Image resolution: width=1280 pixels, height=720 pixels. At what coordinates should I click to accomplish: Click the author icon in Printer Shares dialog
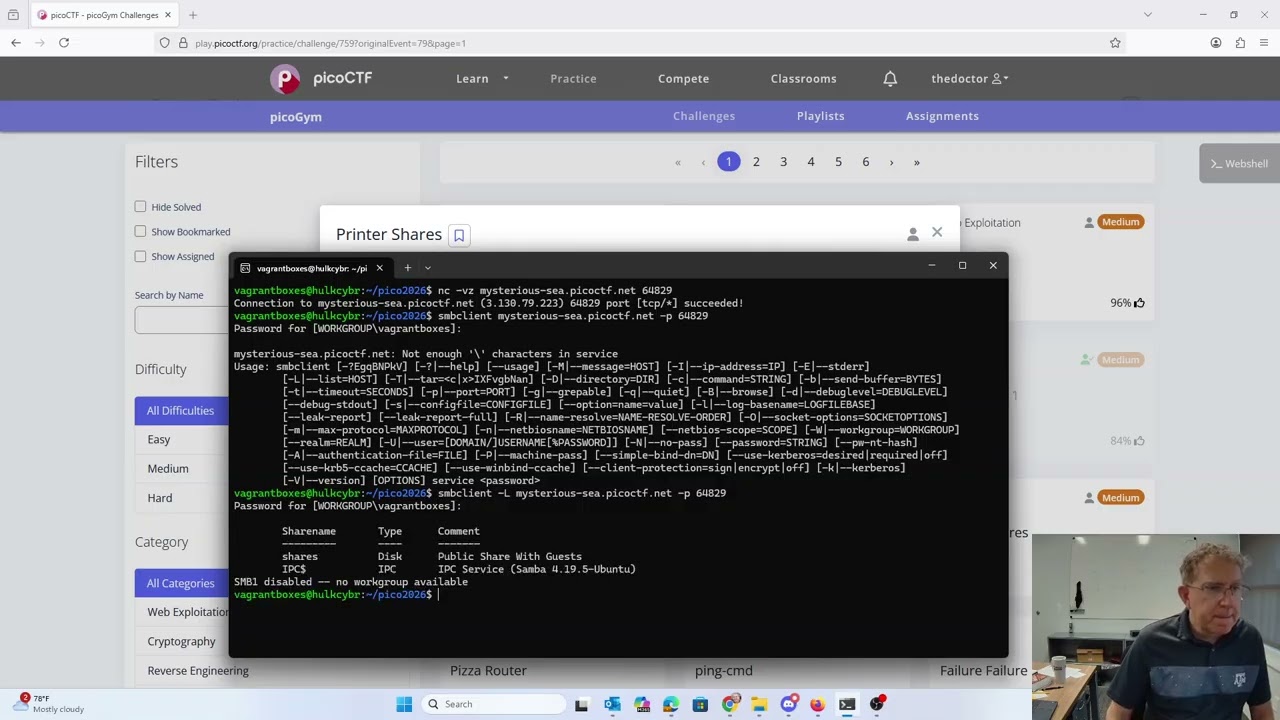point(912,234)
